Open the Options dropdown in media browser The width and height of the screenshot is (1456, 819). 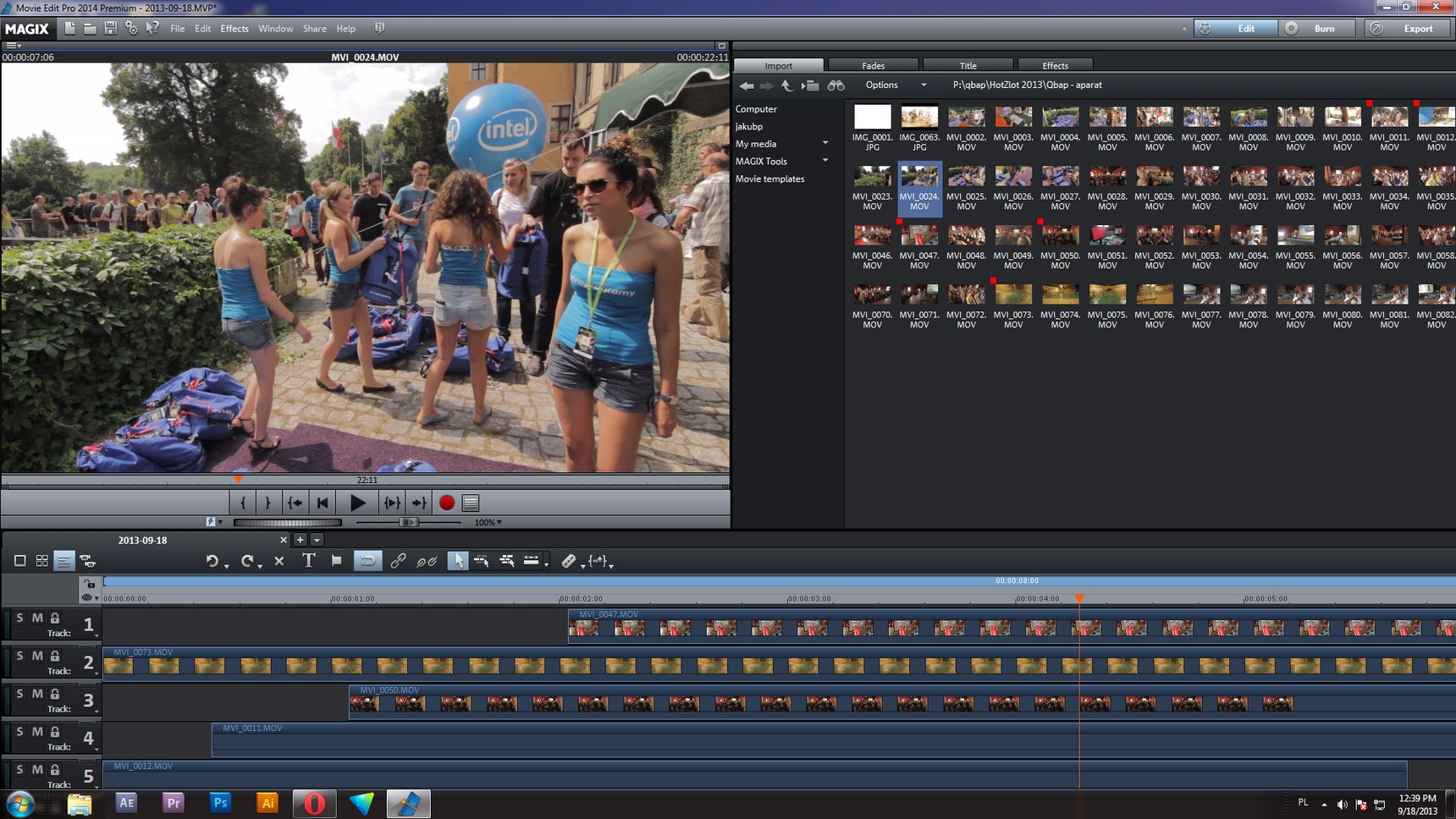tap(896, 85)
